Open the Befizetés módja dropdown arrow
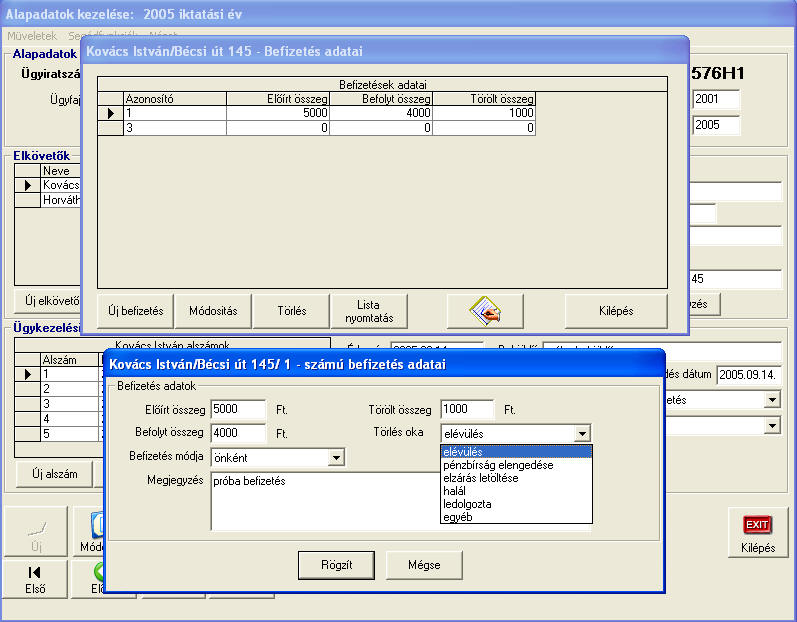 [336, 458]
